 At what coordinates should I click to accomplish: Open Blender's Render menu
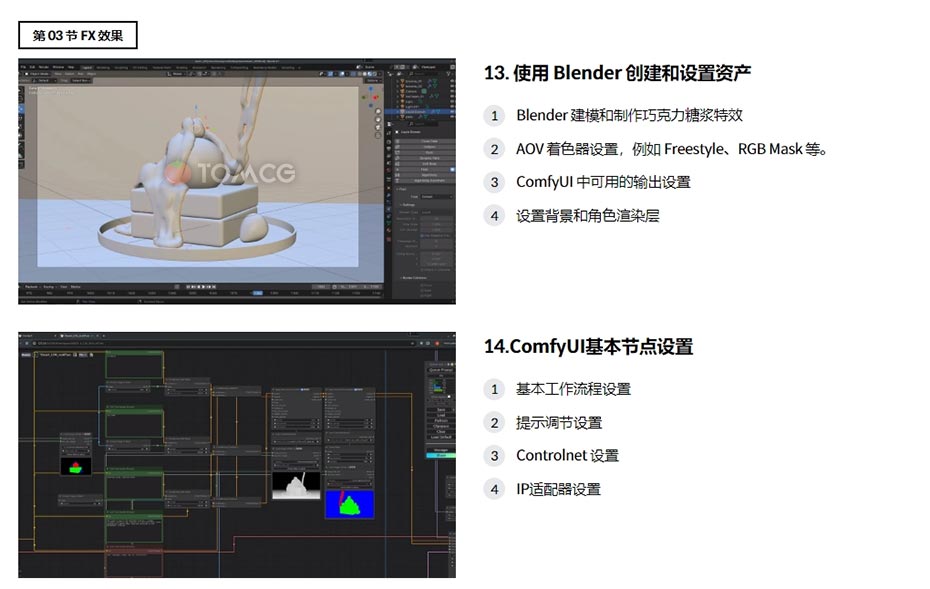click(43, 67)
